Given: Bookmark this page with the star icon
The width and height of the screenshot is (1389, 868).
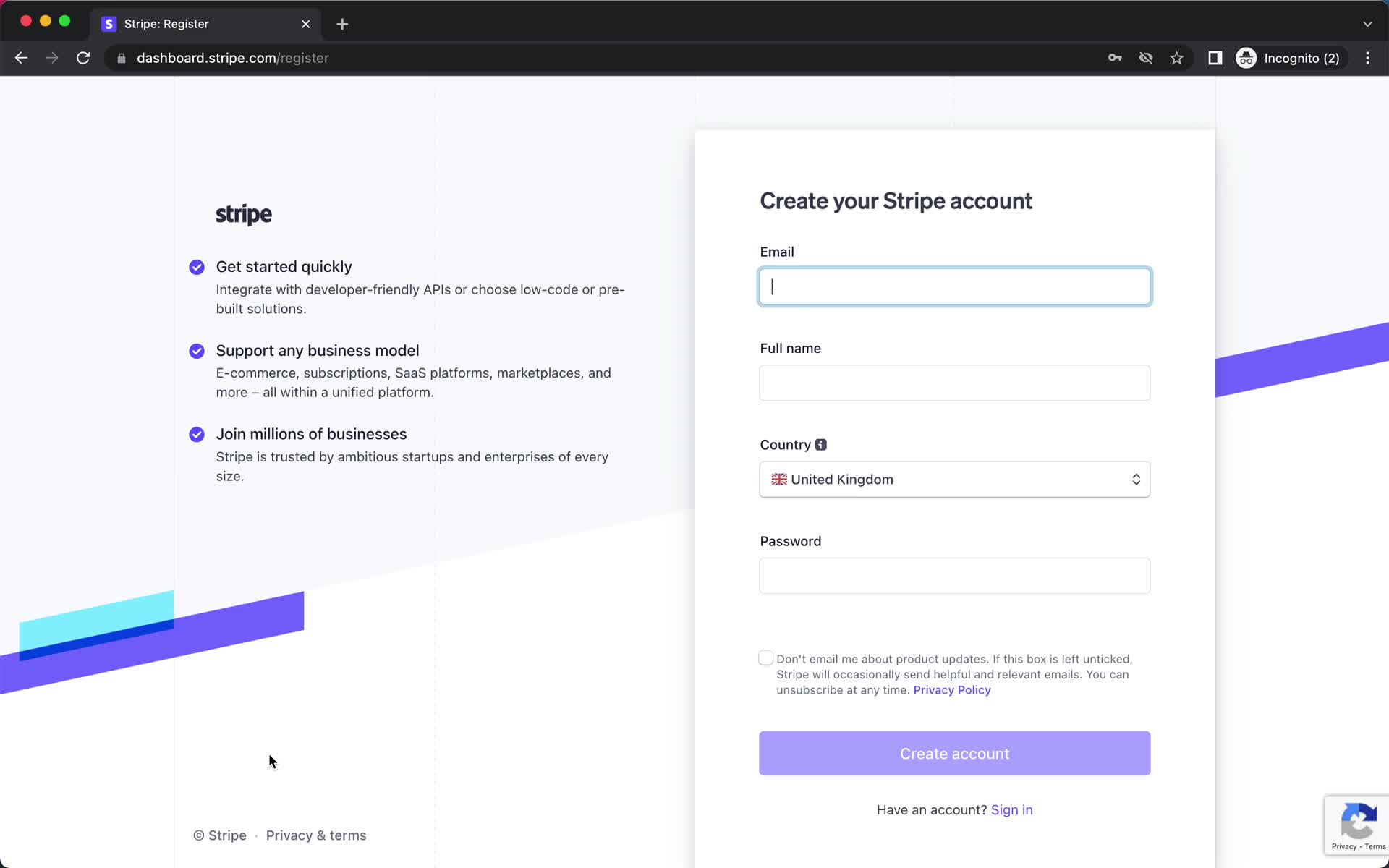Looking at the screenshot, I should click(1177, 58).
